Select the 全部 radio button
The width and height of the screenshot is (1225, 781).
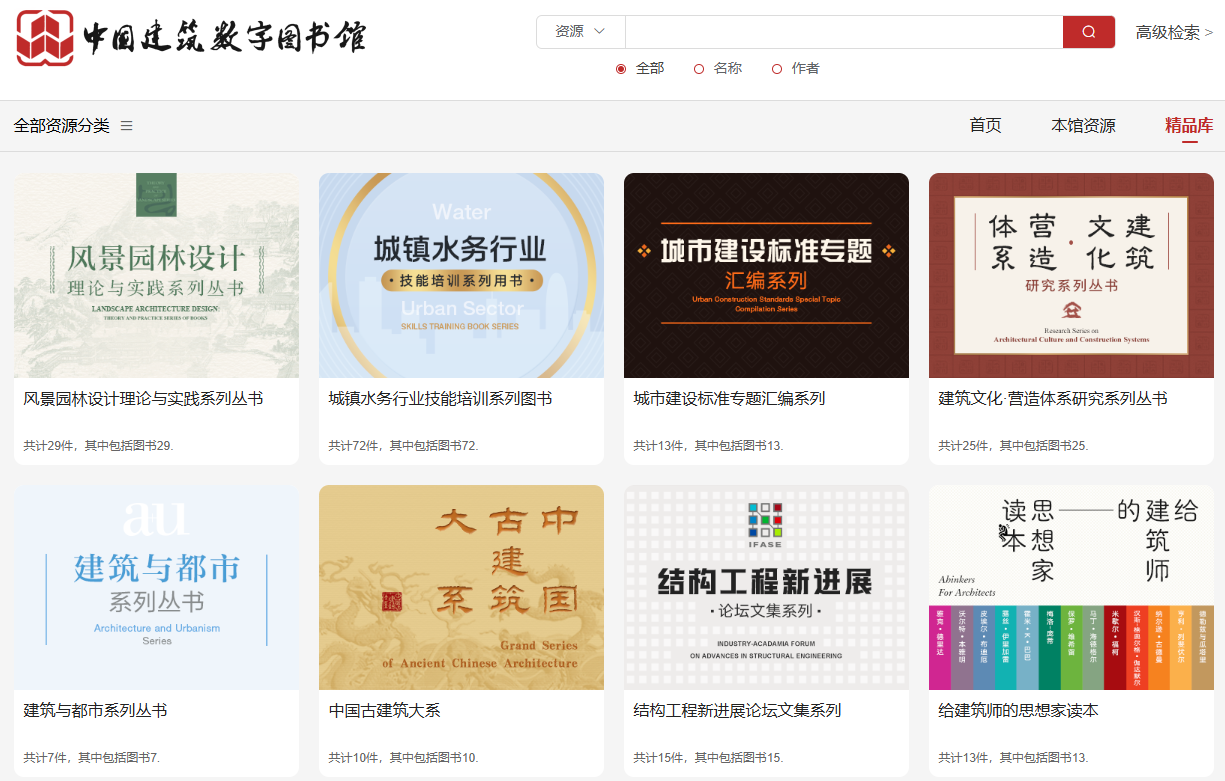tap(621, 69)
